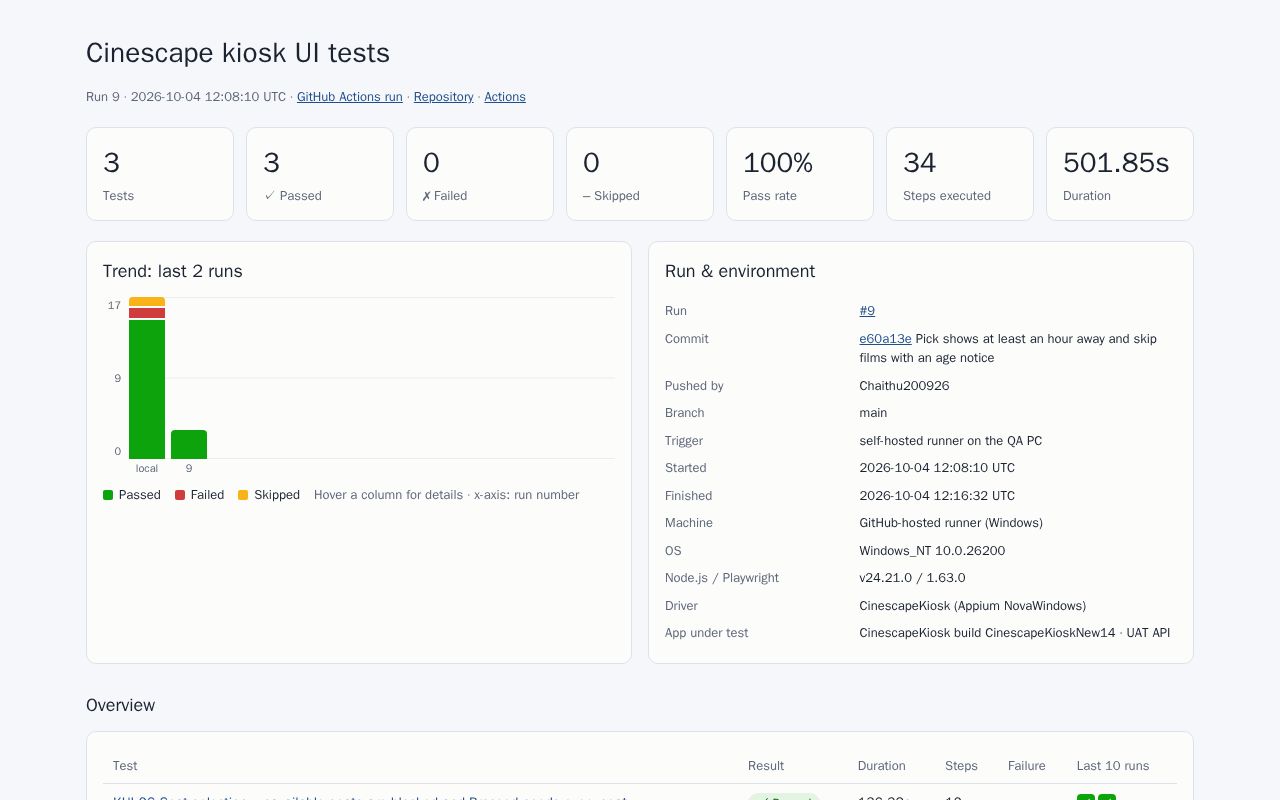
Task: Click the '9' x-axis label under the chart
Action: click(189, 468)
